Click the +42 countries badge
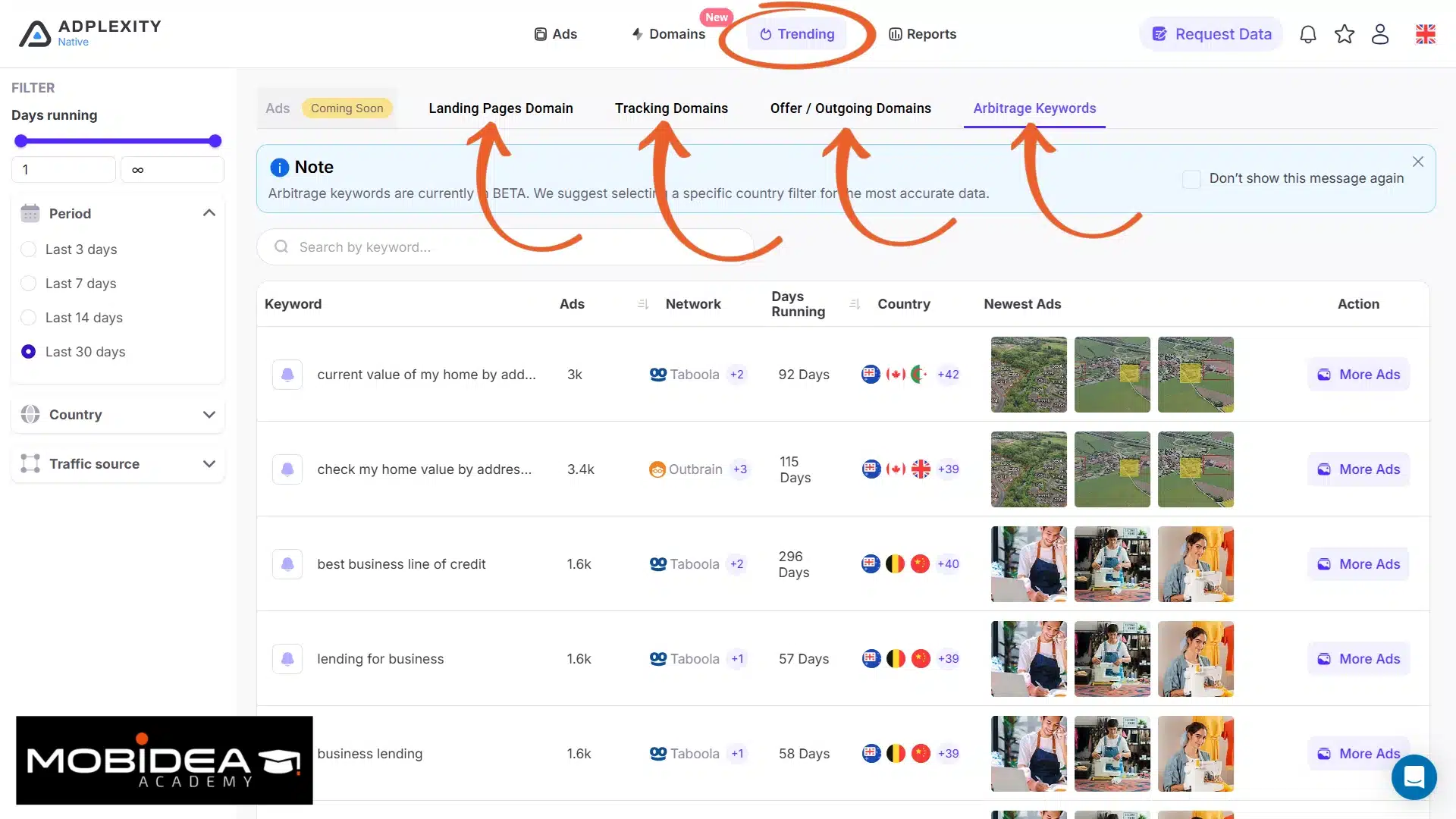The width and height of the screenshot is (1456, 819). tap(948, 375)
